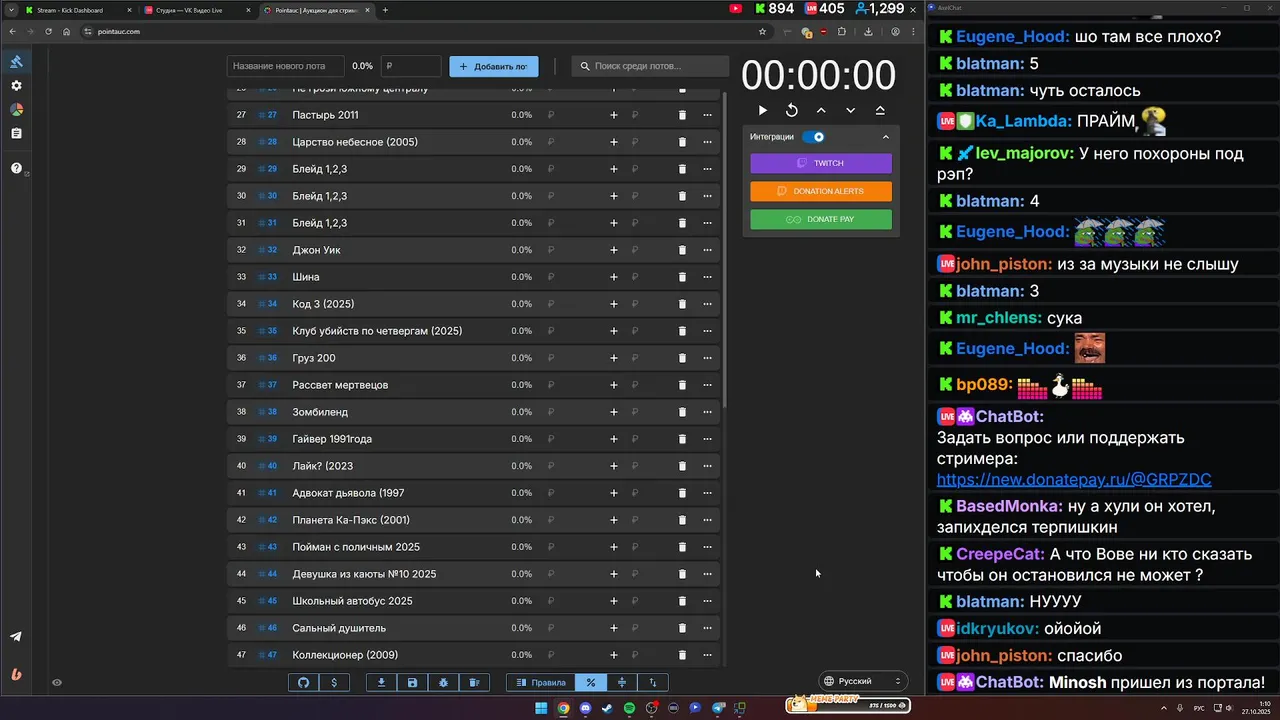Viewport: 1280px width, 720px height.
Task: Collapse the Интеграции panel
Action: (x=885, y=137)
